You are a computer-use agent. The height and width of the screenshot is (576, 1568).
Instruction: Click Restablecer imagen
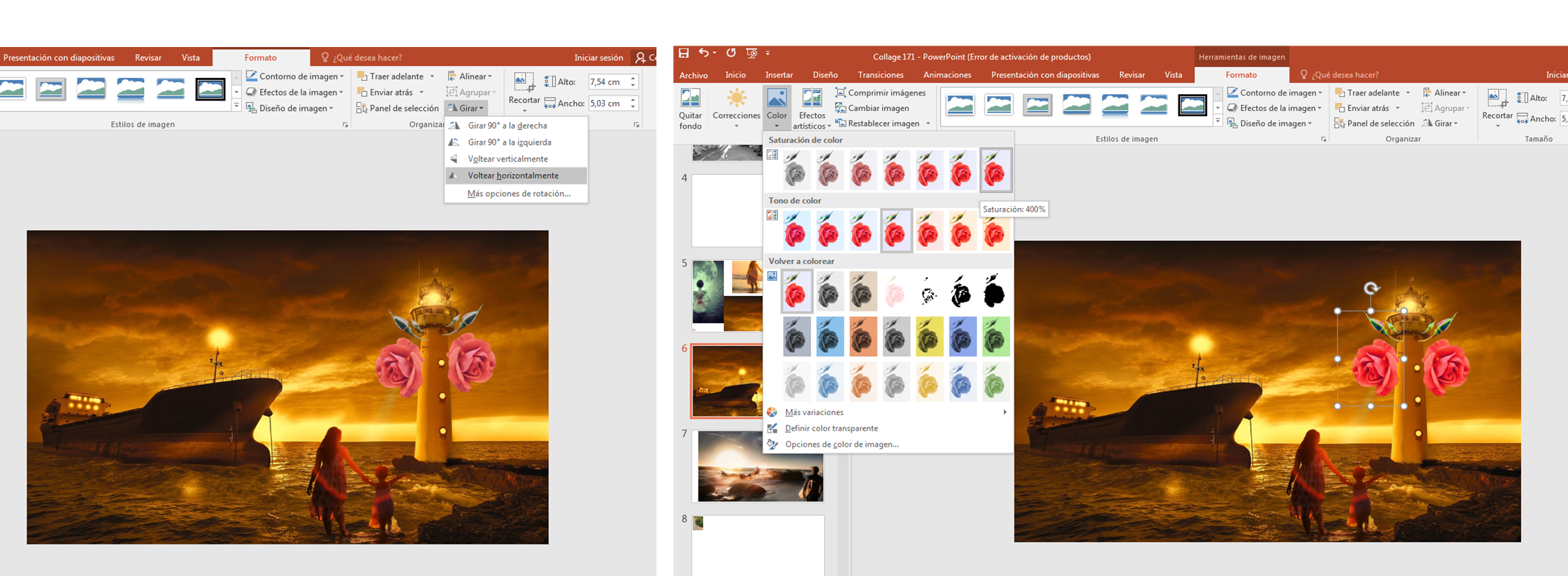[x=882, y=123]
